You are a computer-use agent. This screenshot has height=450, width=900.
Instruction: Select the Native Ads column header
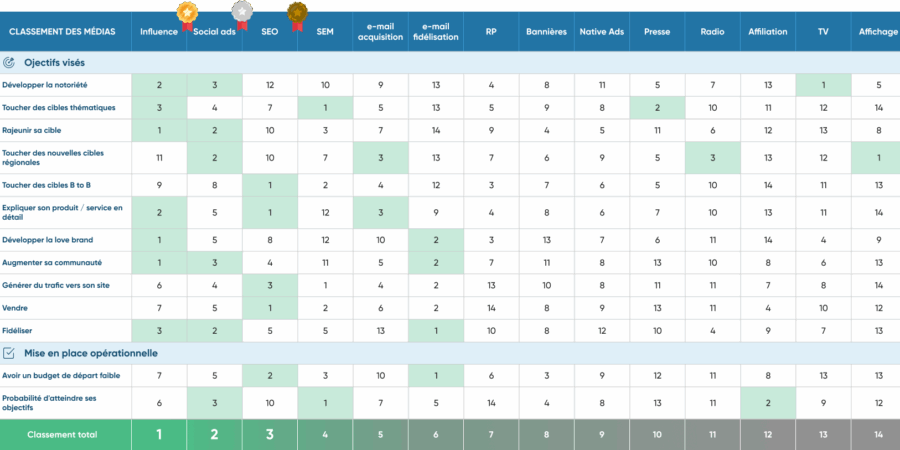pyautogui.click(x=601, y=32)
